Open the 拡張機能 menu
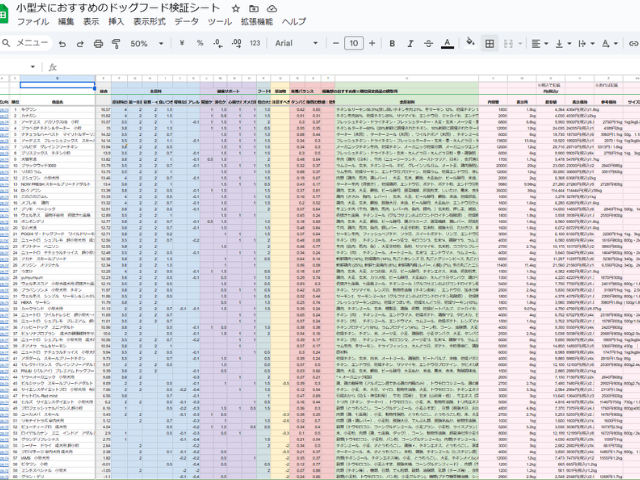The height and width of the screenshot is (480, 640). click(x=257, y=22)
